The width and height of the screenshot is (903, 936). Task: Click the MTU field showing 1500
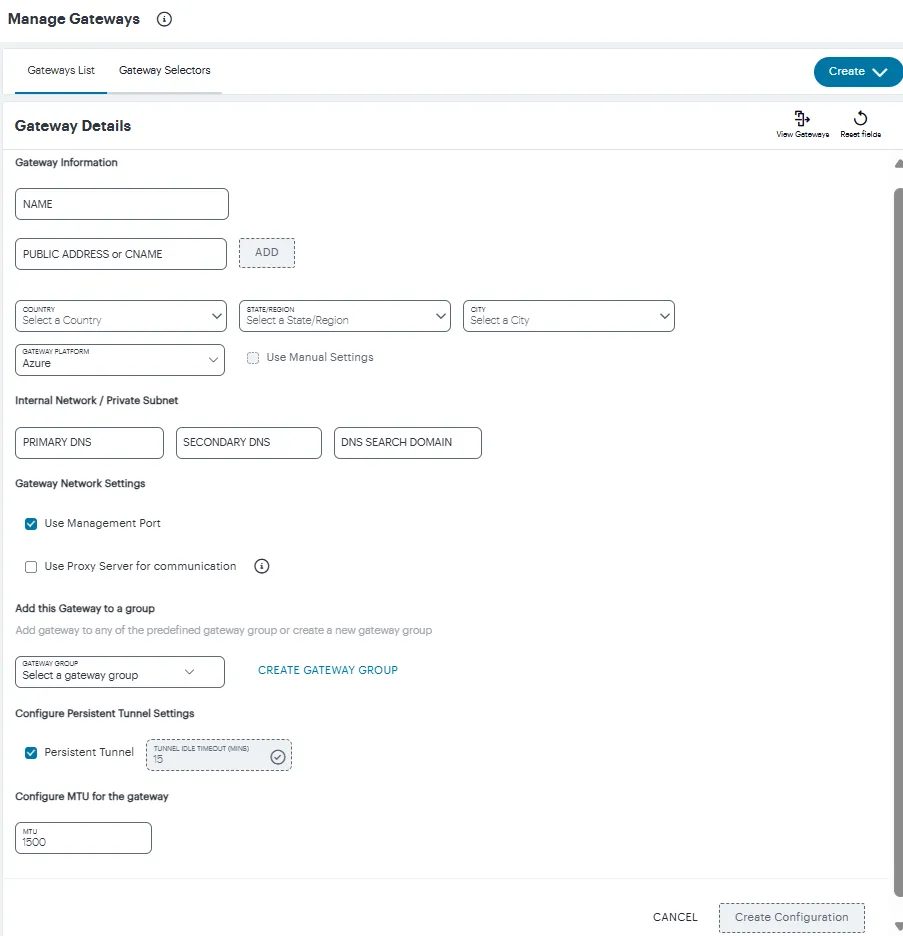pyautogui.click(x=83, y=838)
